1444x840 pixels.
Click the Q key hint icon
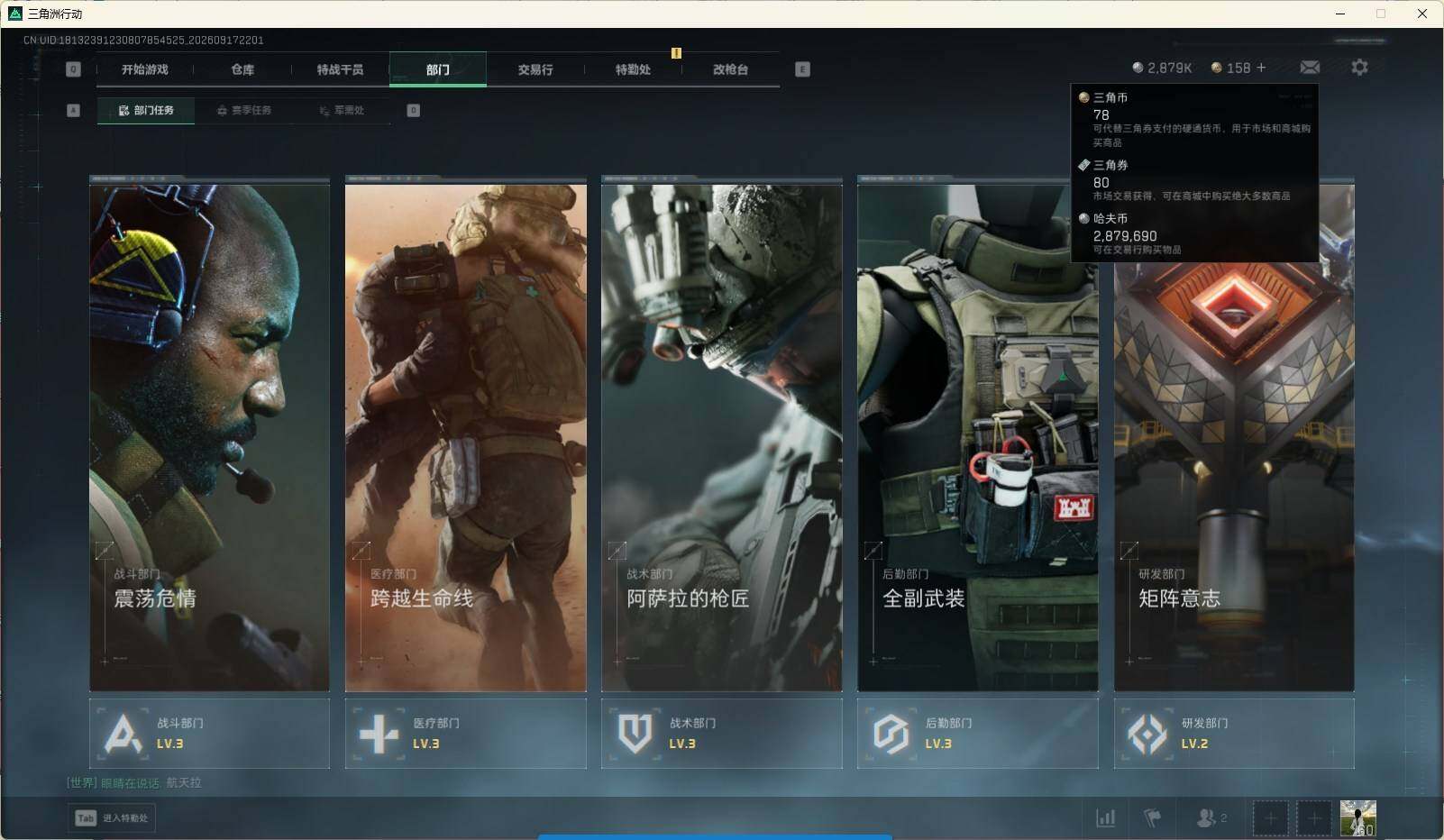(x=74, y=69)
